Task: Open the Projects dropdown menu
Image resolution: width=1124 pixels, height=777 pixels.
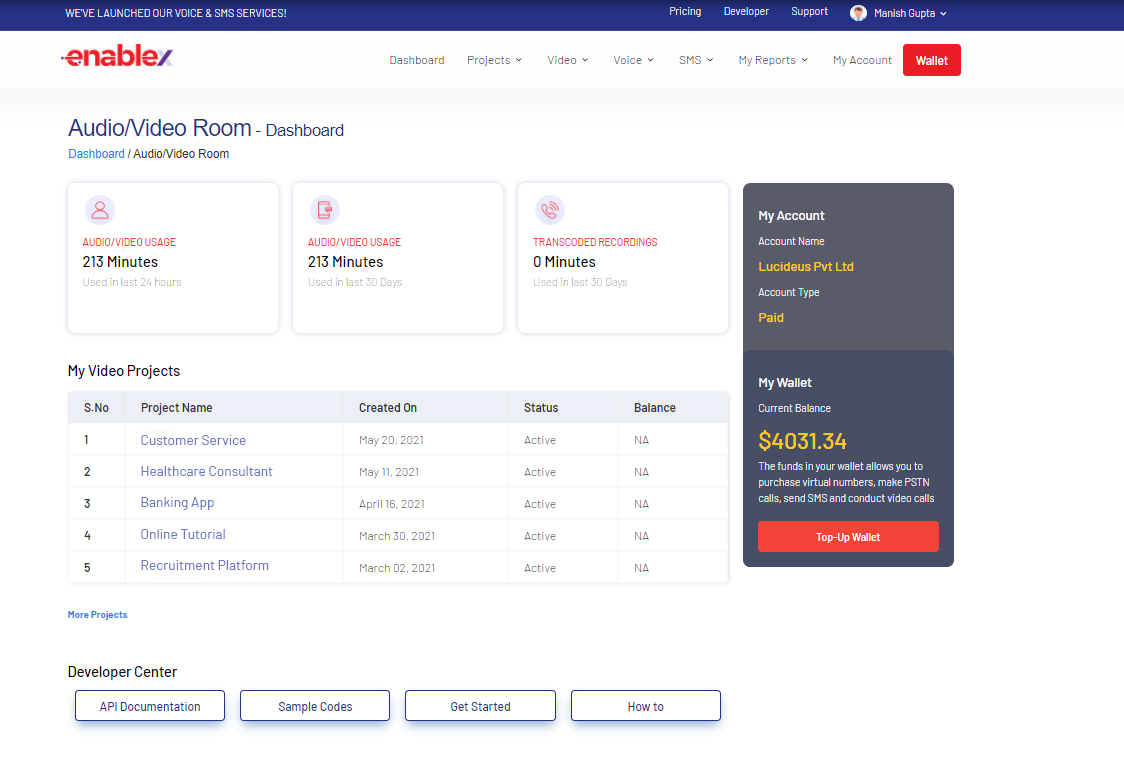Action: click(494, 60)
